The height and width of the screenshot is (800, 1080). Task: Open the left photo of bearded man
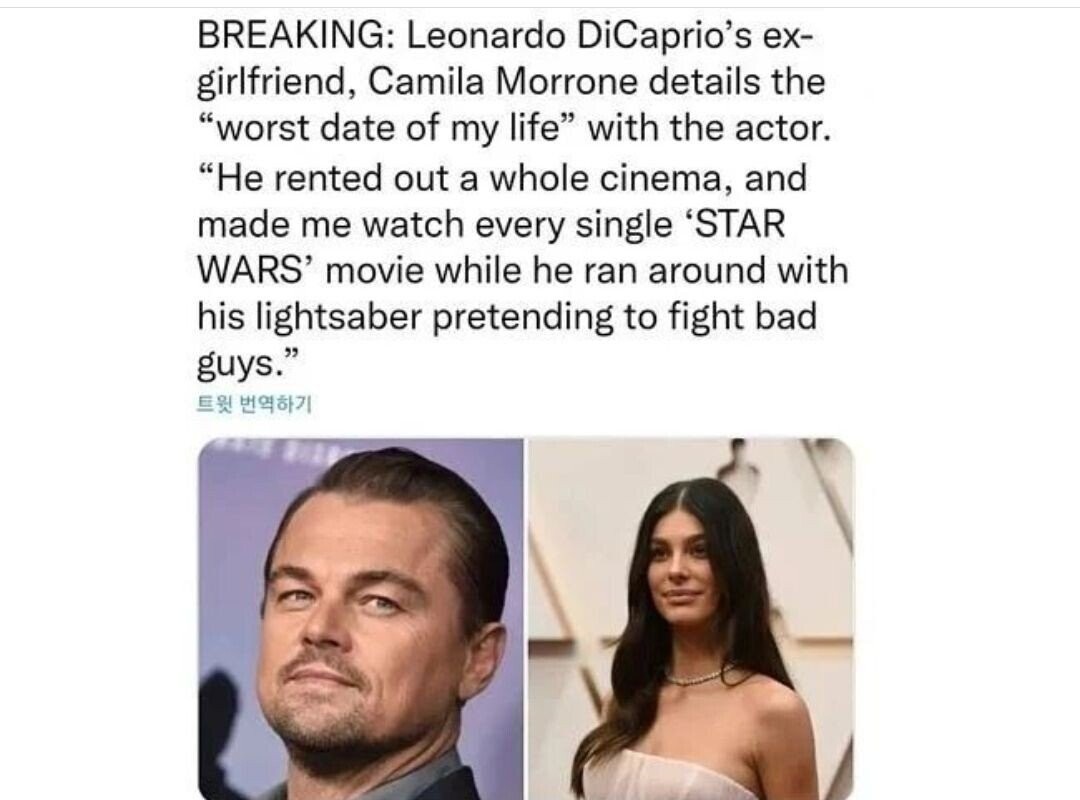361,619
